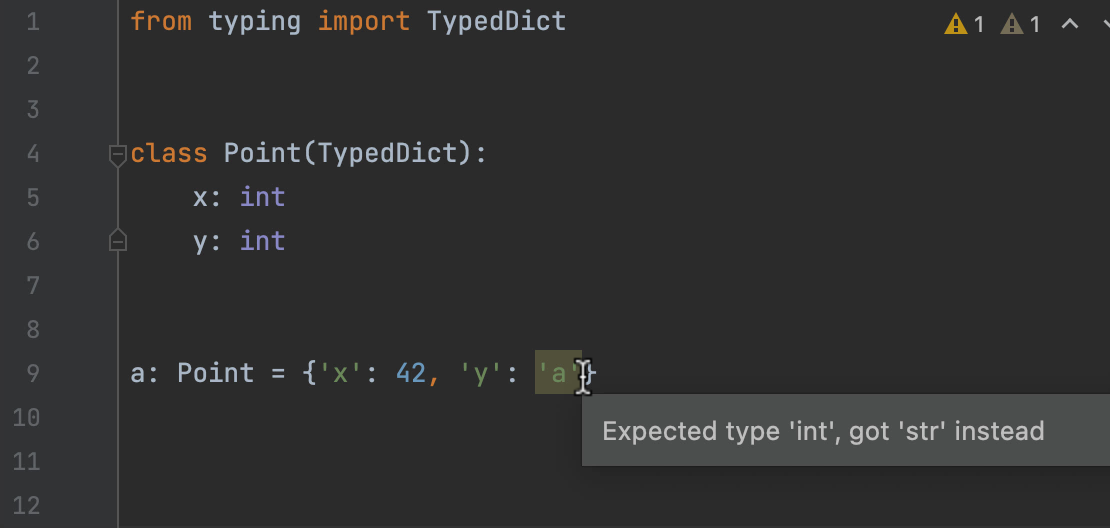Image resolution: width=1110 pixels, height=528 pixels.
Task: Click the number 42 literal
Action: (x=411, y=373)
